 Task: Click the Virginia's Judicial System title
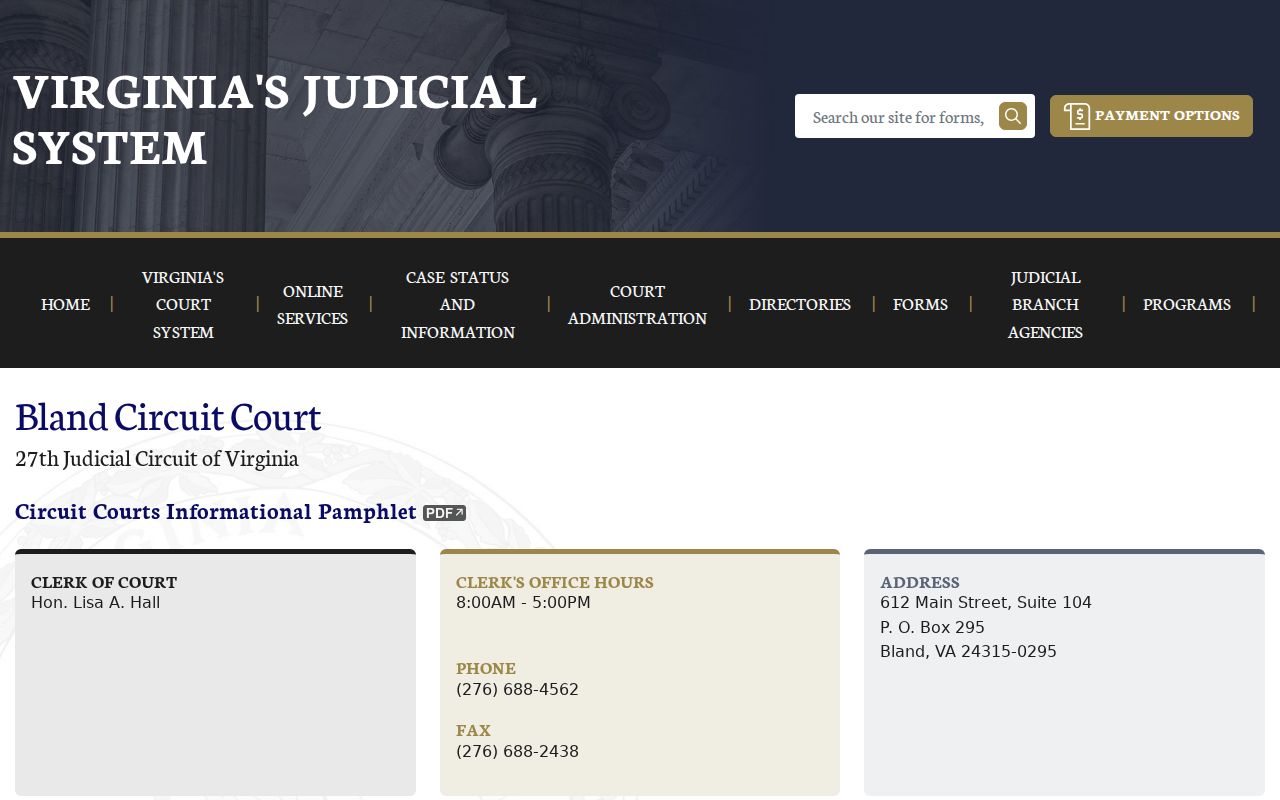point(275,119)
